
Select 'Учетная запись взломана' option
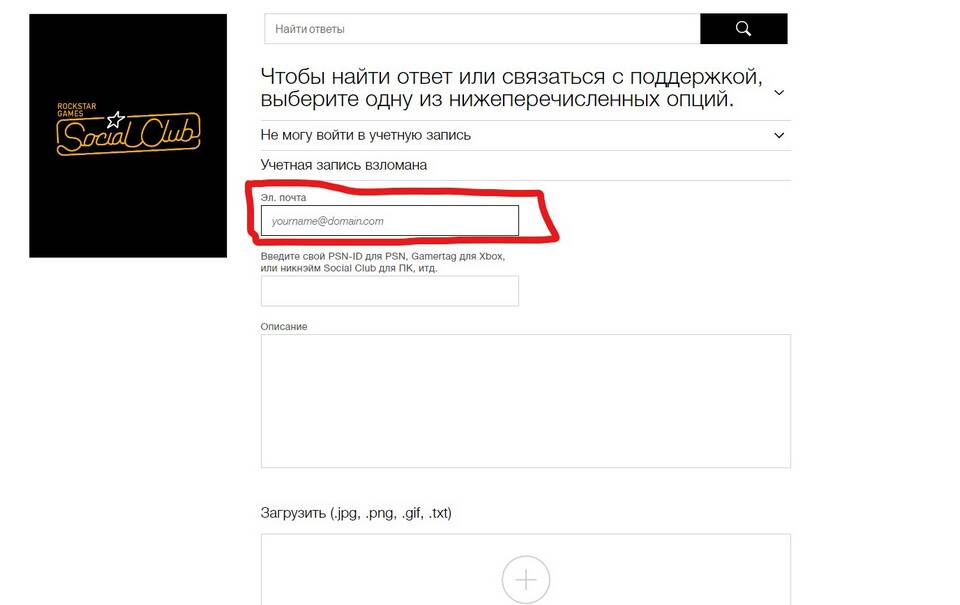click(x=343, y=165)
